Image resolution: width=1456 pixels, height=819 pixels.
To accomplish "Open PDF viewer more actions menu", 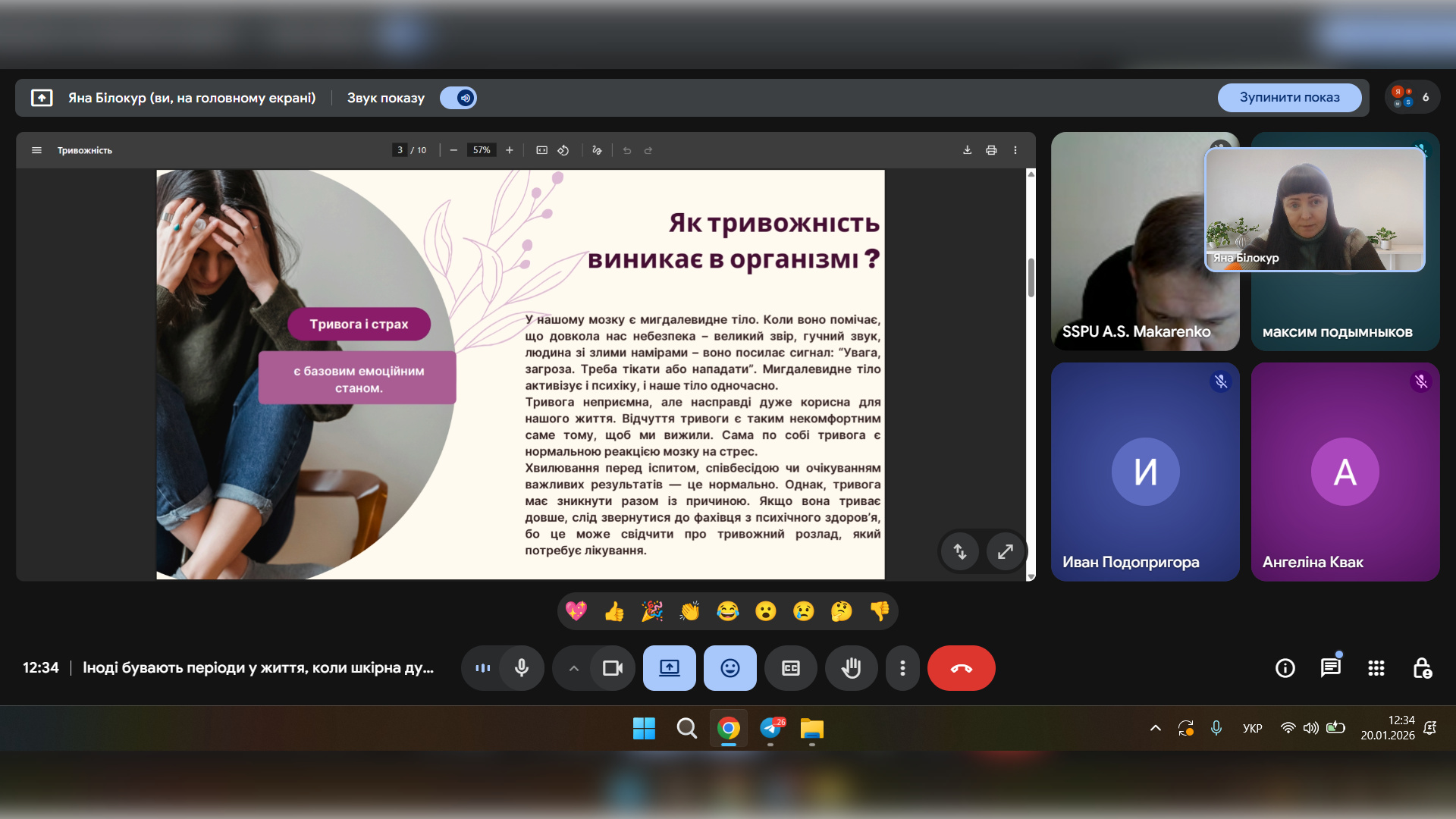I will [1015, 150].
